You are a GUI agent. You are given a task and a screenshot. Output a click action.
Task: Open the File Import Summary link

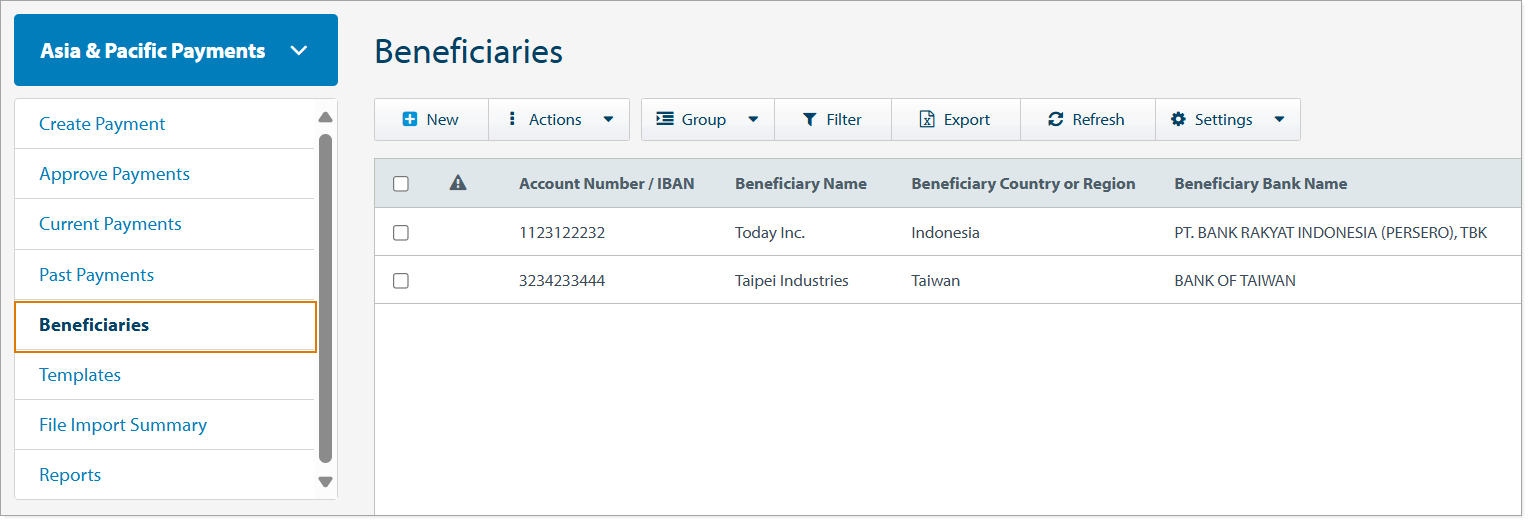click(x=123, y=425)
